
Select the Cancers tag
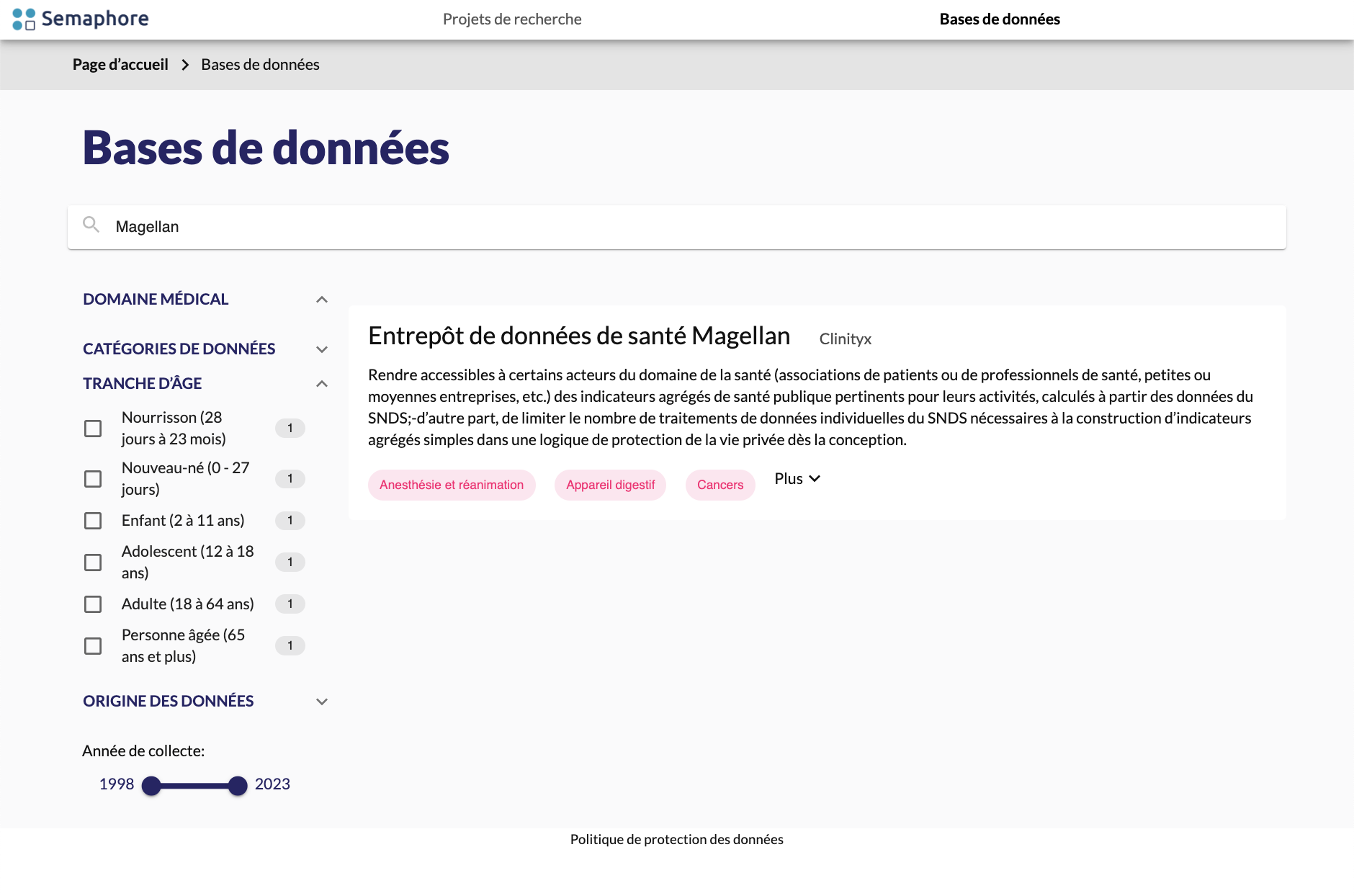[x=720, y=485]
